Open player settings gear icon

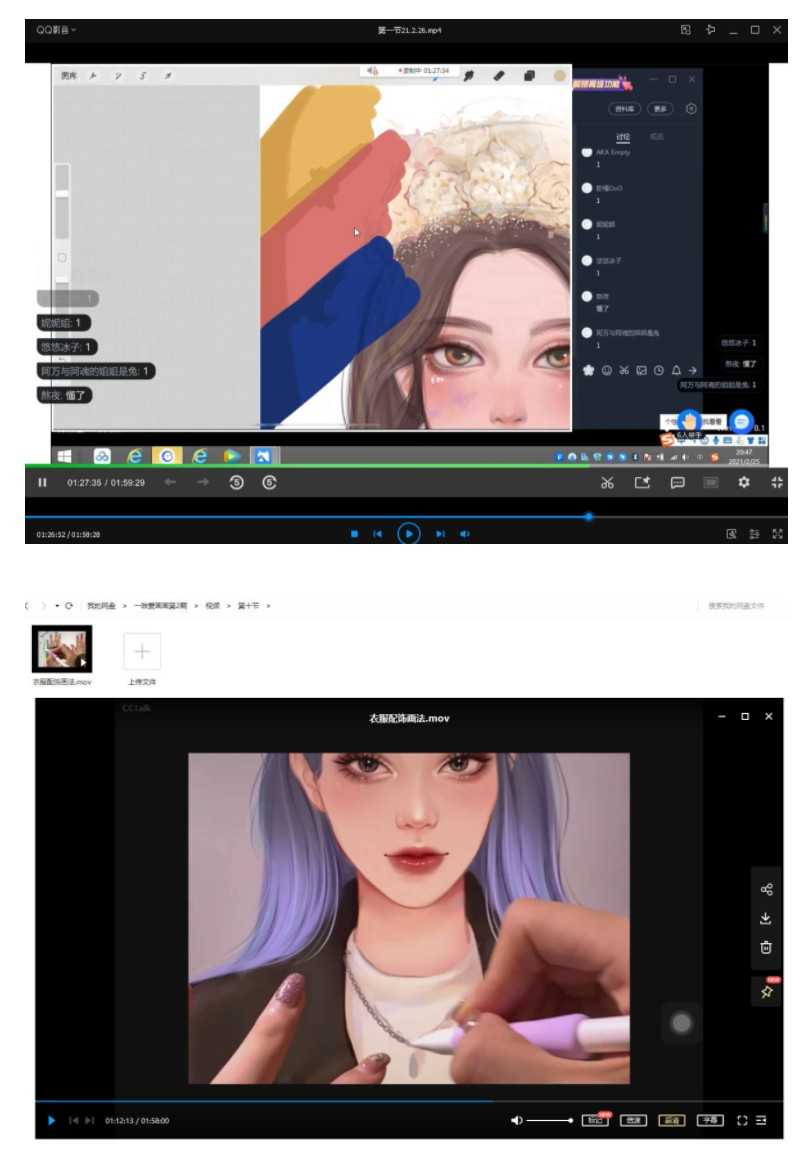click(743, 482)
